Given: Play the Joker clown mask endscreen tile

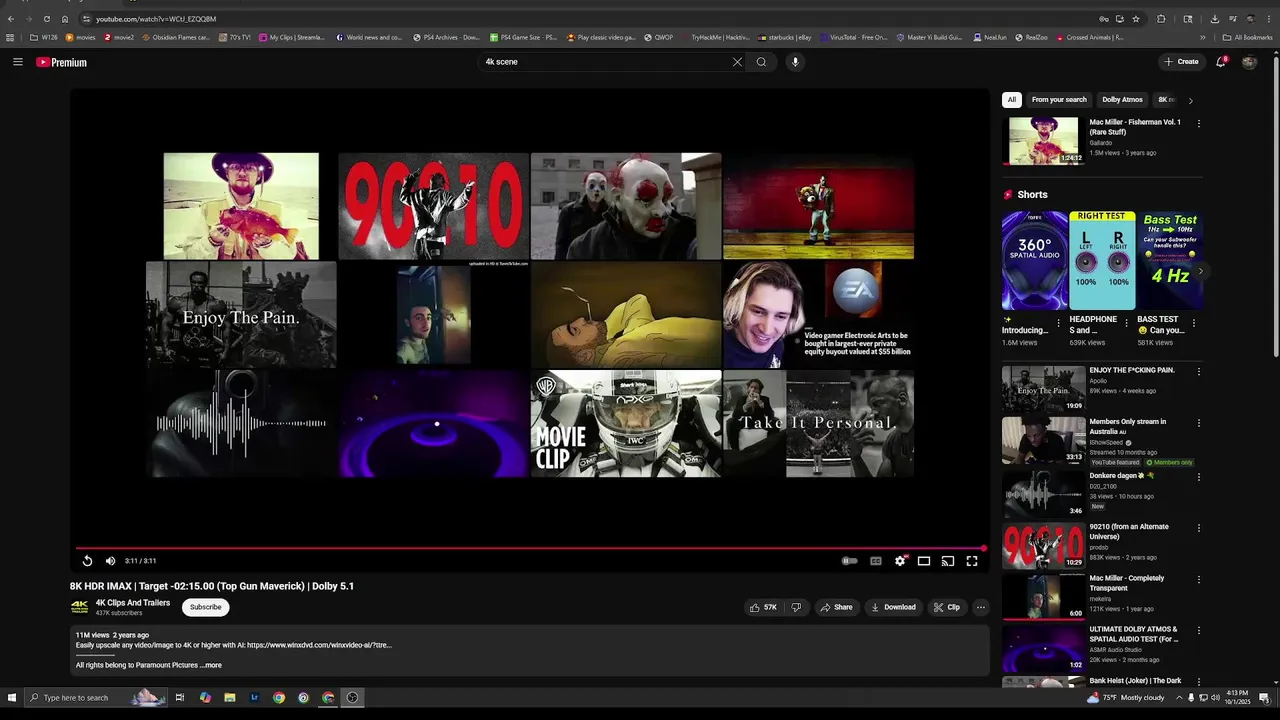Looking at the screenshot, I should 626,206.
